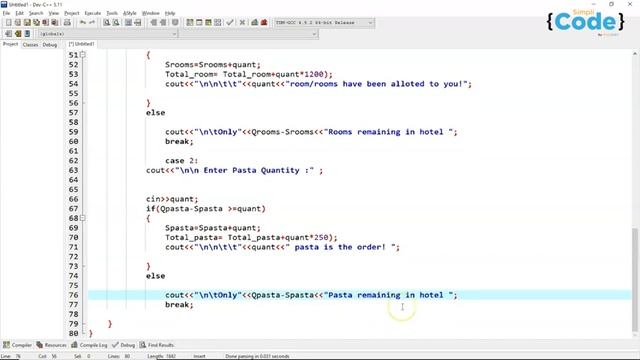Image resolution: width=640 pixels, height=360 pixels.
Task: Click the Close All toolbar icon
Action: pyautogui.click(x=54, y=22)
